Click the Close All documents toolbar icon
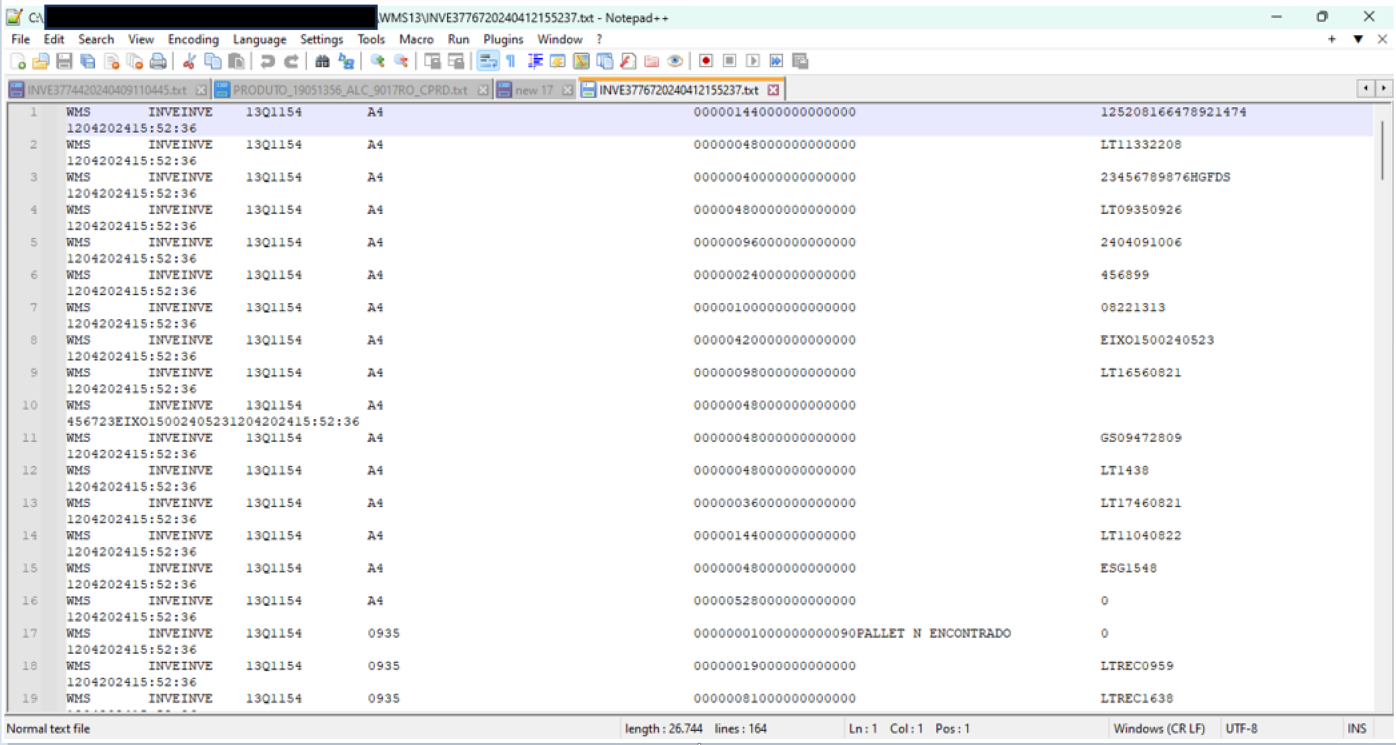 (134, 61)
